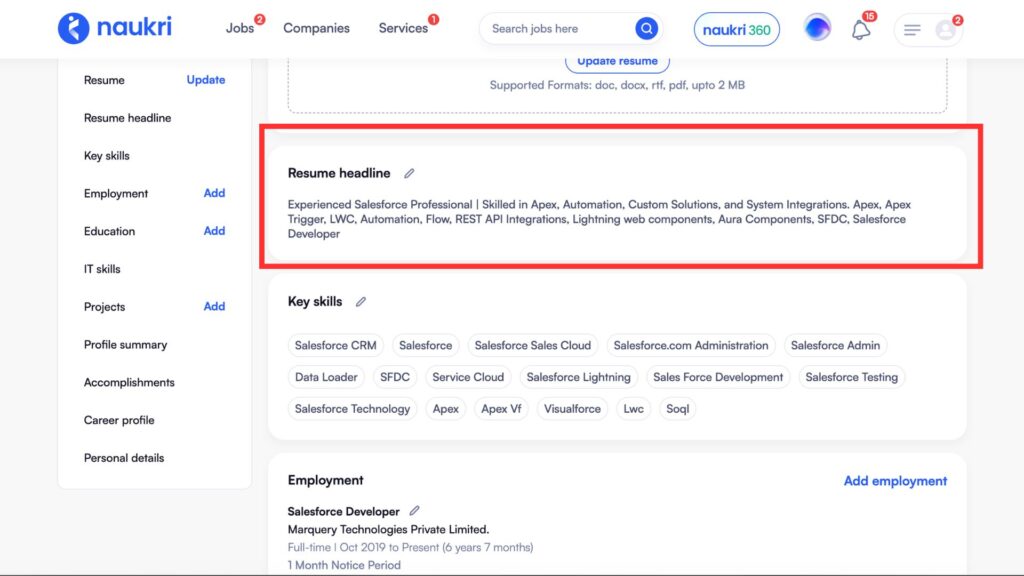Go to Profile summary in sidebar
The height and width of the screenshot is (576, 1024).
125,345
